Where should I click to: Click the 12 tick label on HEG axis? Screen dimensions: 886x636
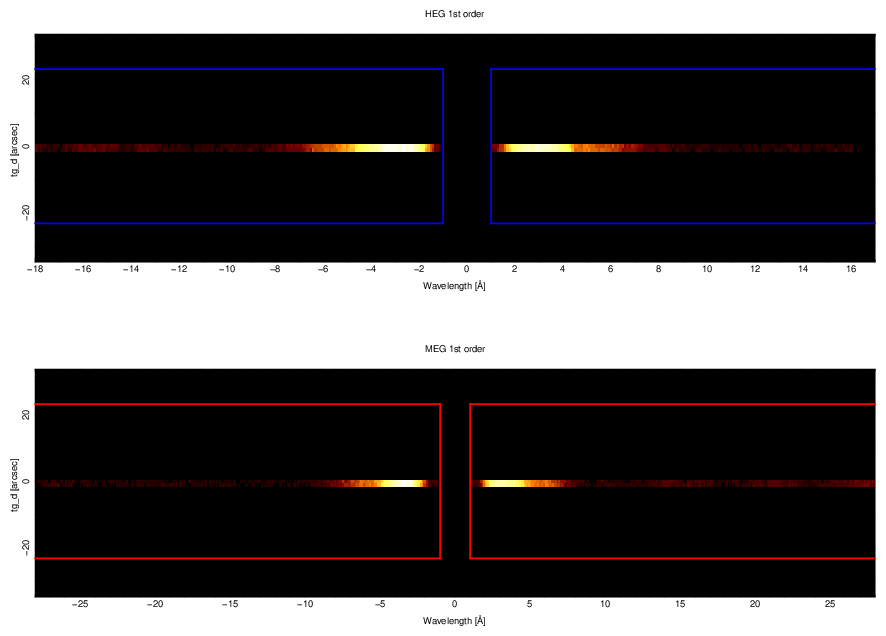(x=755, y=269)
